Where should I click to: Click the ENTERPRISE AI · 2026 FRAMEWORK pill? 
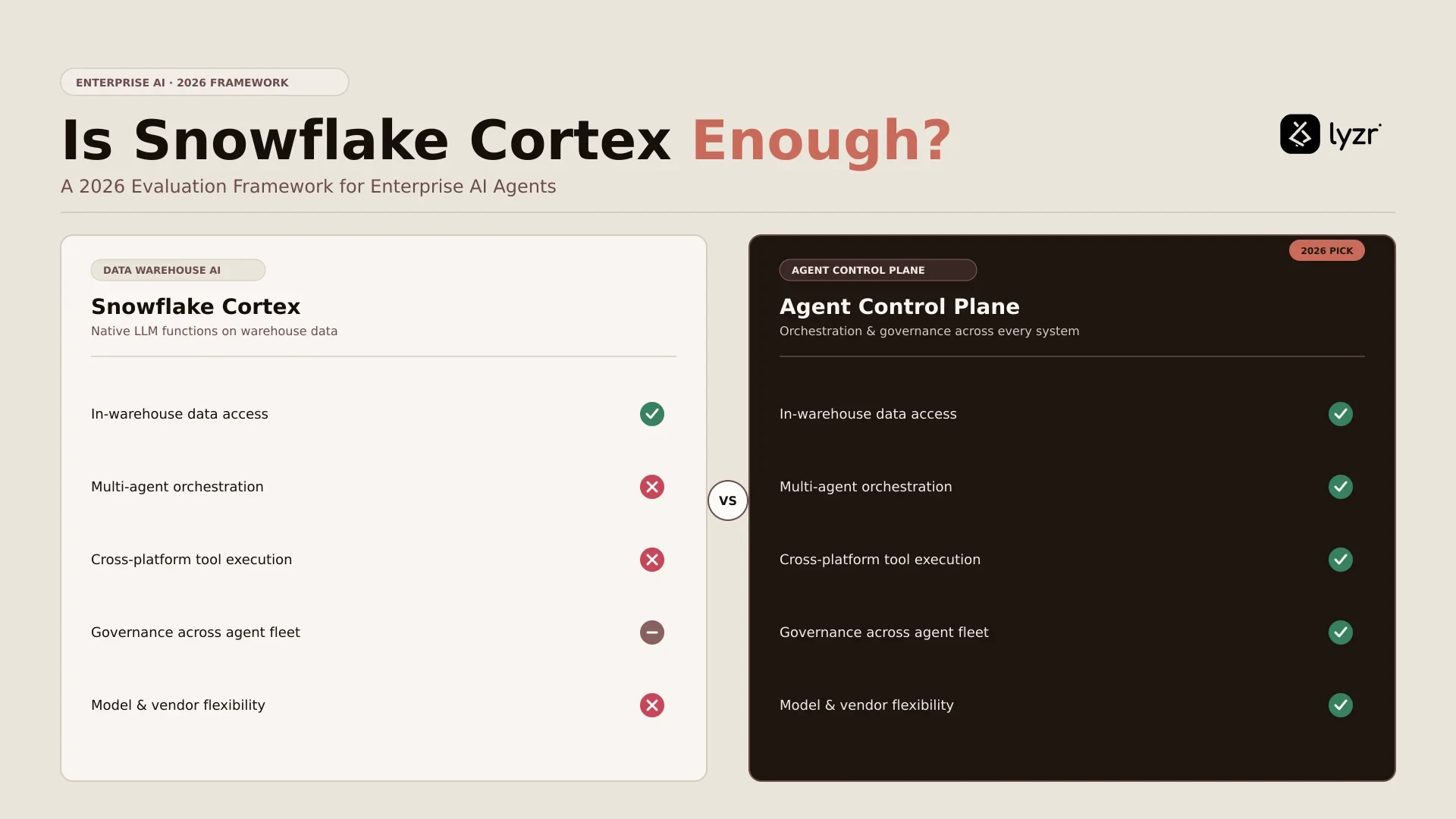tap(205, 82)
